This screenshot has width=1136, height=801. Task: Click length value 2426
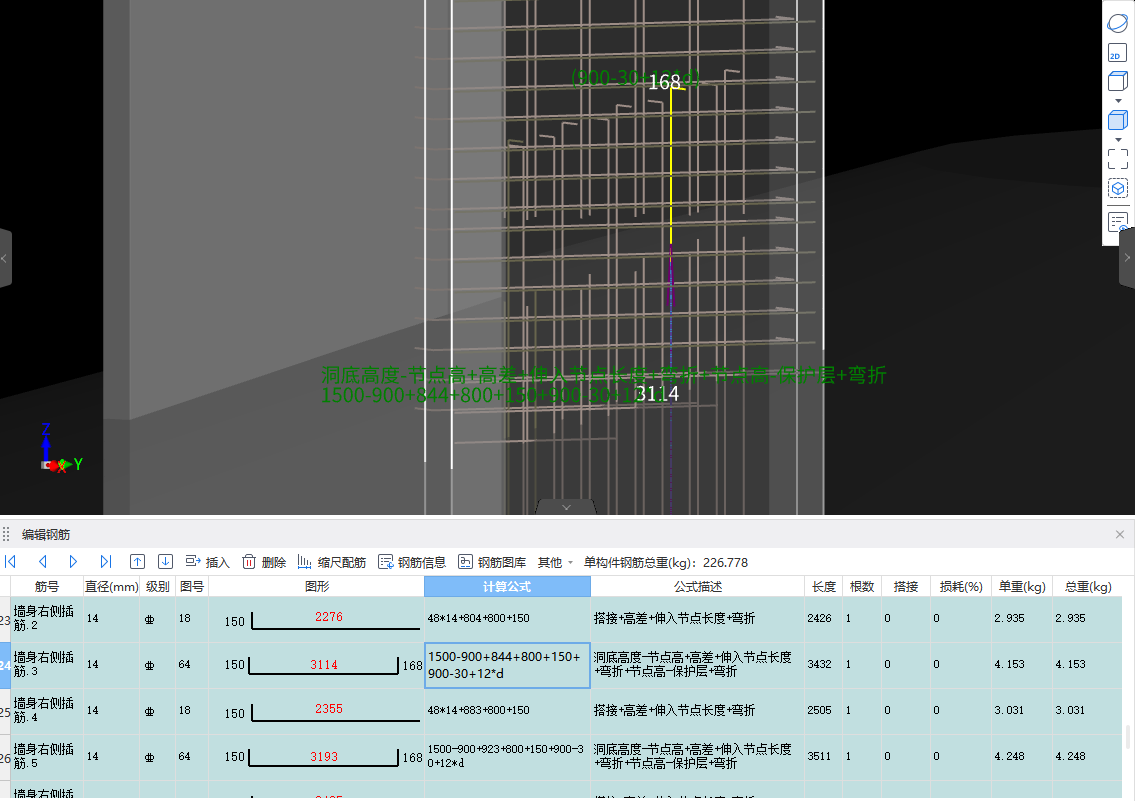819,618
